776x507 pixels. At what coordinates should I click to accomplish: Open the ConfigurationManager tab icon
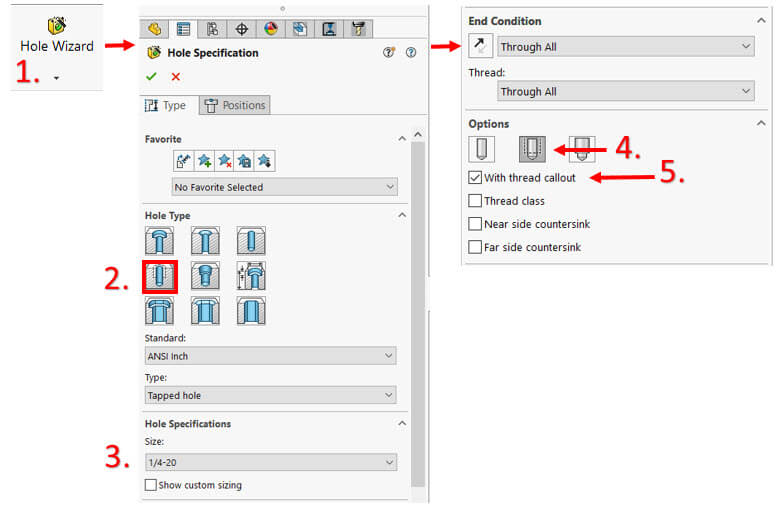pyautogui.click(x=212, y=29)
